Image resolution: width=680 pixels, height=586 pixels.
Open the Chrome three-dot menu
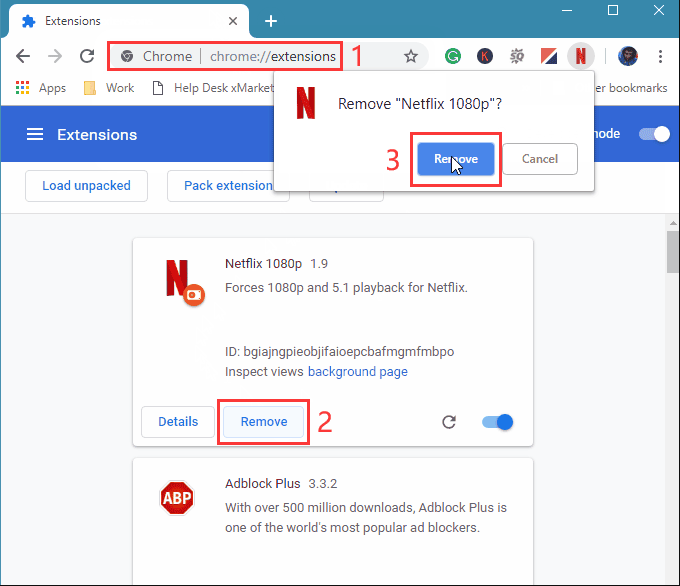[x=660, y=56]
